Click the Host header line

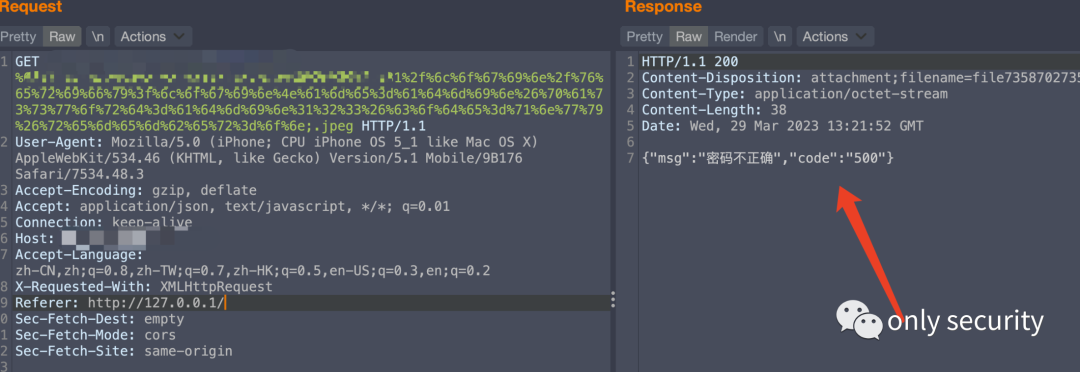point(81,239)
